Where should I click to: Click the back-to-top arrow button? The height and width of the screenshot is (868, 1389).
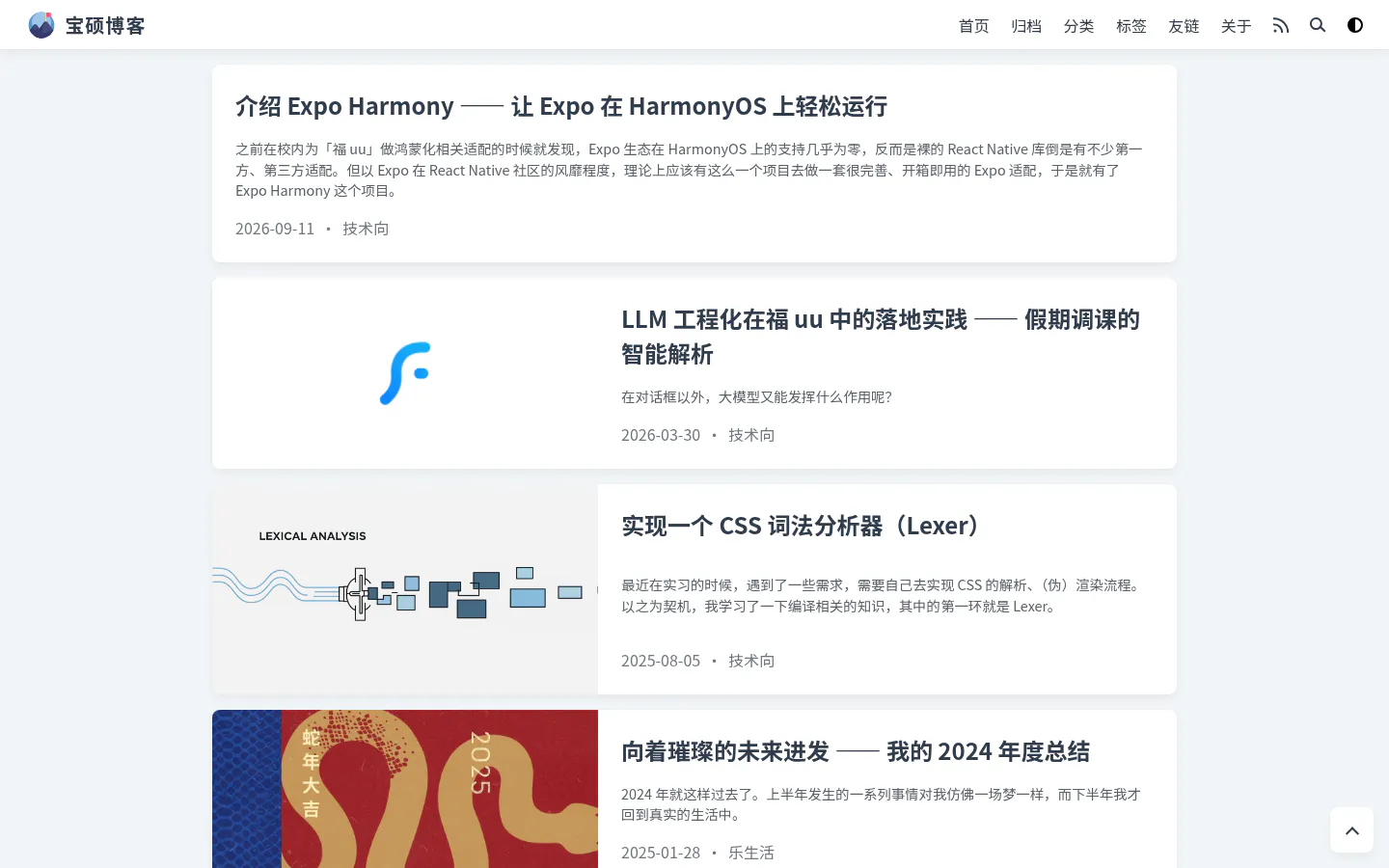(x=1352, y=830)
